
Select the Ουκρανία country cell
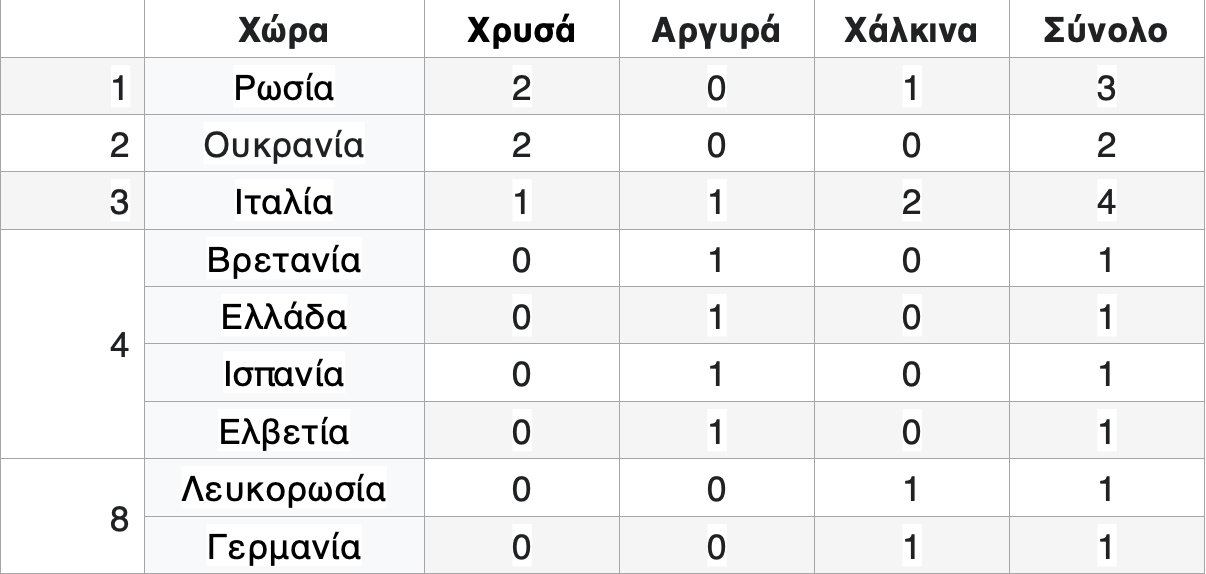tap(283, 145)
